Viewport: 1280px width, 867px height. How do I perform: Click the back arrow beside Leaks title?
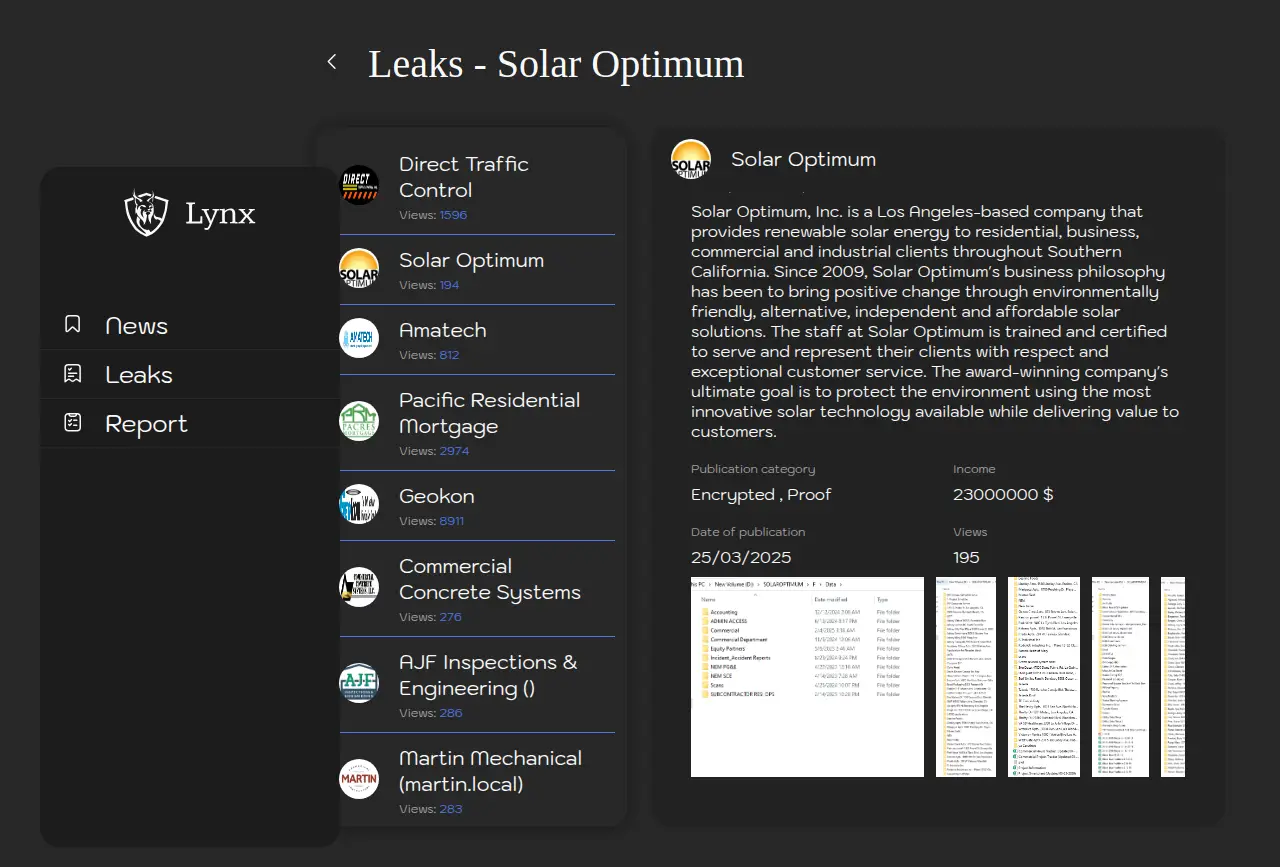coord(332,62)
